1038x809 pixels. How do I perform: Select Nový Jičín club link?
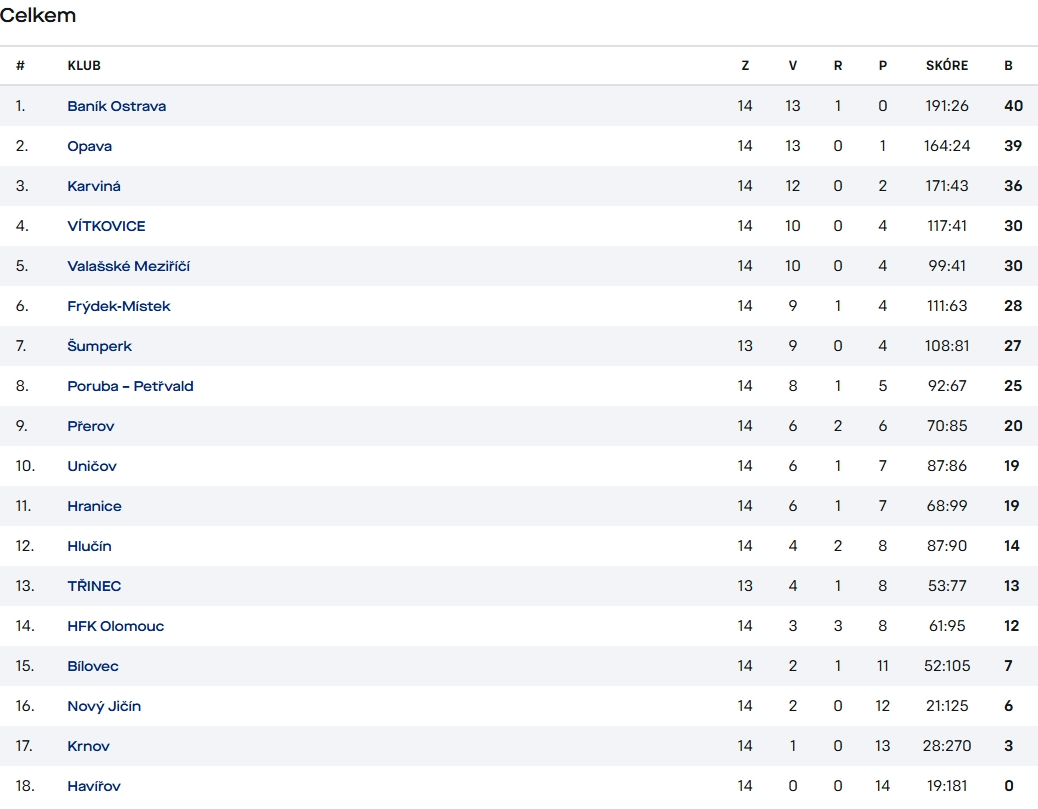point(104,706)
